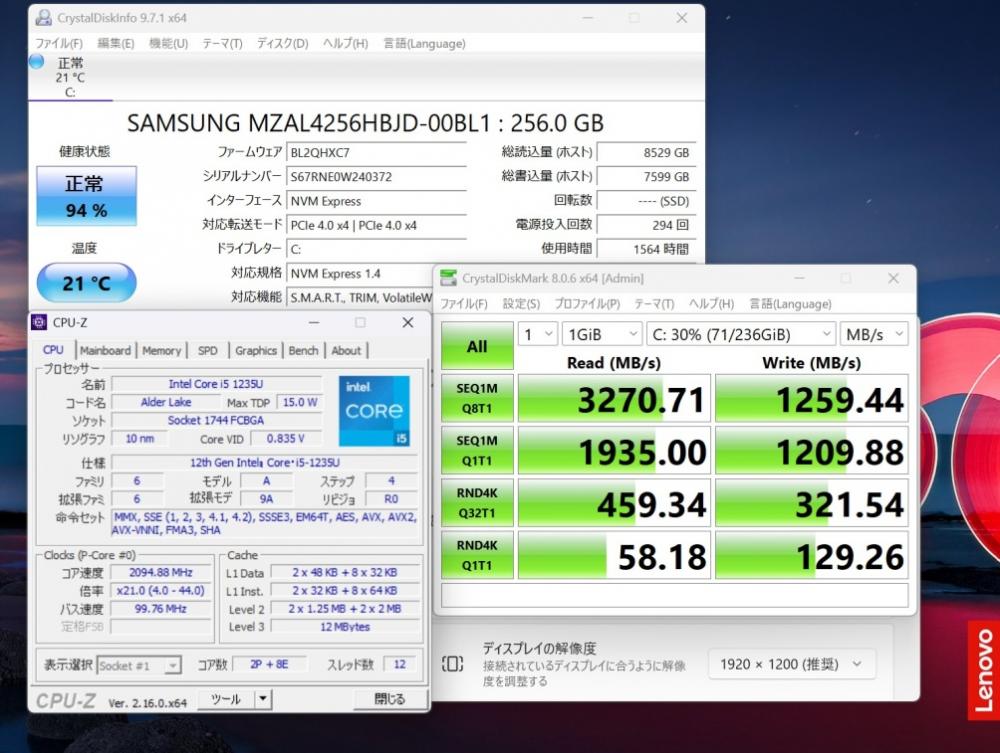Click the SAMSUNG MZAL4256HBJD-00BL1 drive title
This screenshot has width=1000, height=753.
(x=365, y=122)
